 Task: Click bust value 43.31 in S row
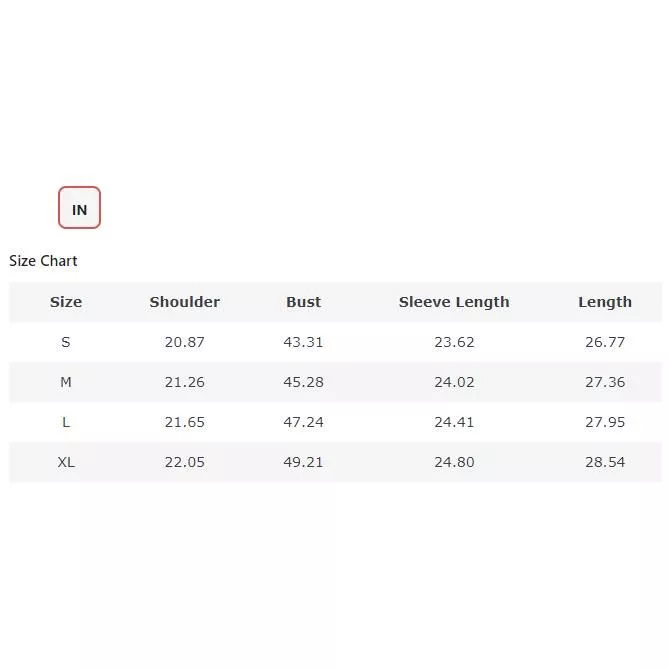(x=303, y=342)
